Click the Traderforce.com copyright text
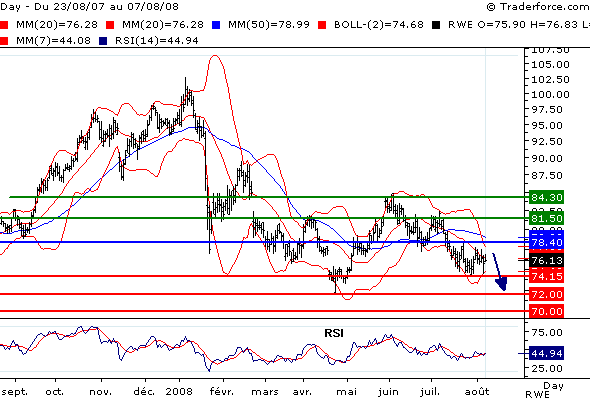Viewport: 590px width, 400px height. pos(538,7)
